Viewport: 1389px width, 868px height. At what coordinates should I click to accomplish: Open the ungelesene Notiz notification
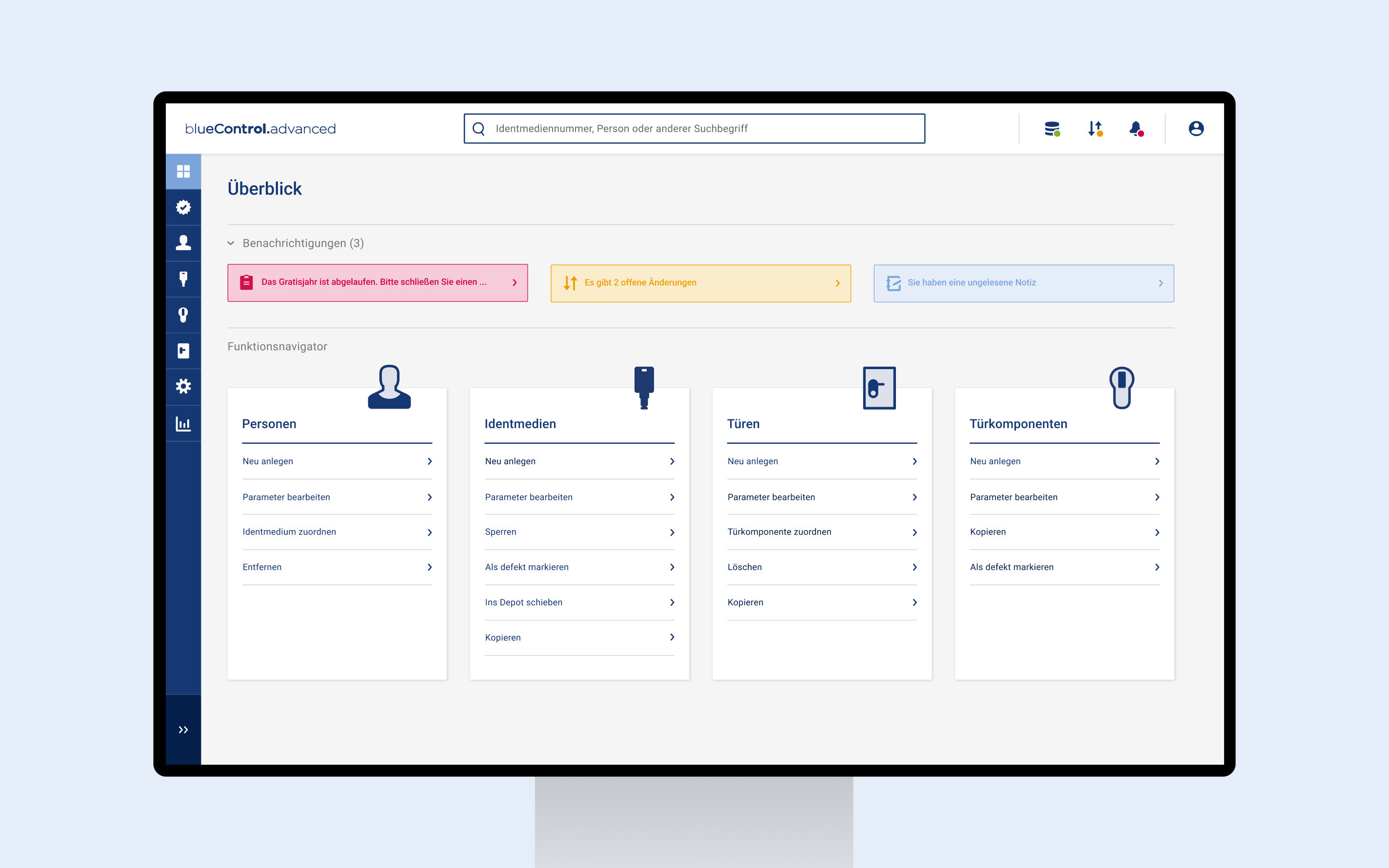(x=1023, y=283)
